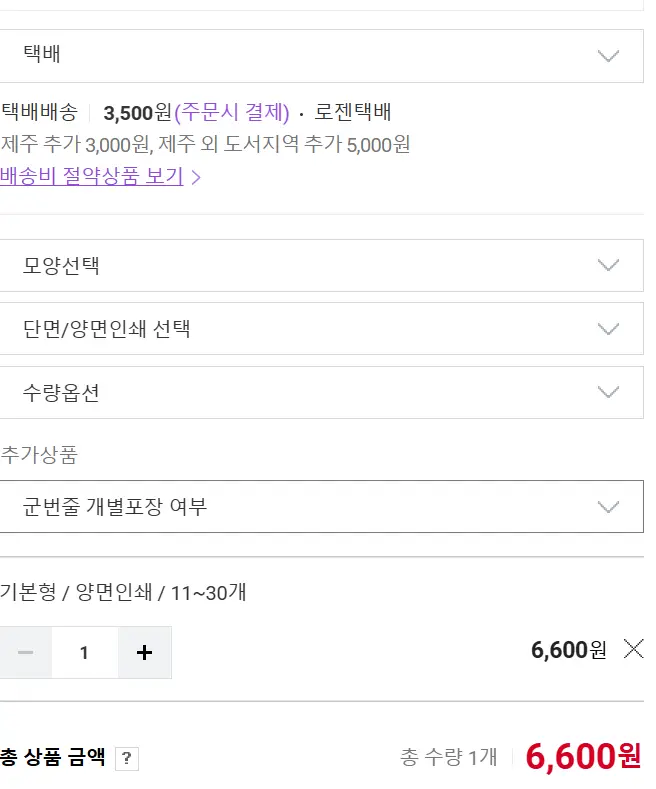Click the quantity input field showing 1
The height and width of the screenshot is (789, 656).
point(85,653)
